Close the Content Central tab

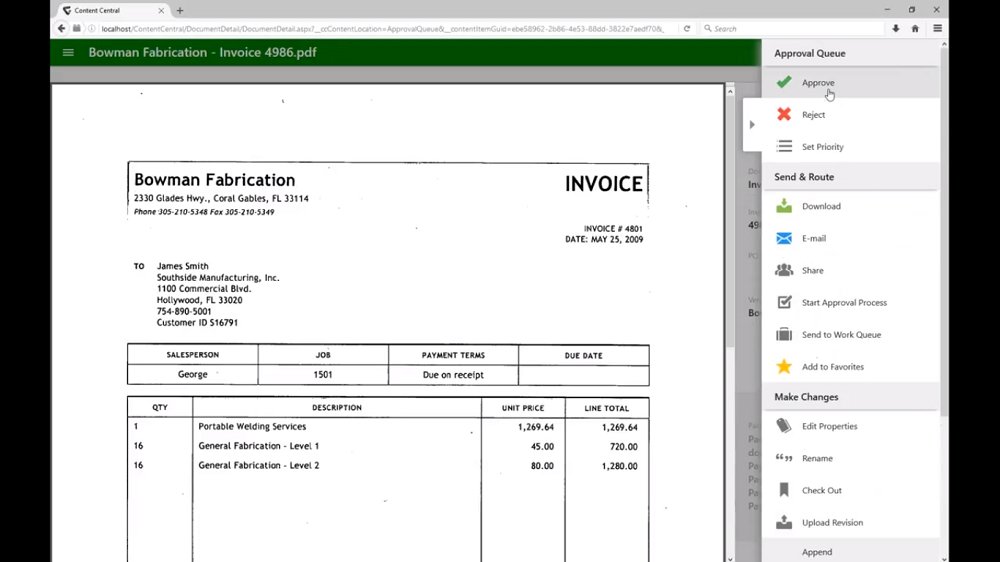coord(161,10)
